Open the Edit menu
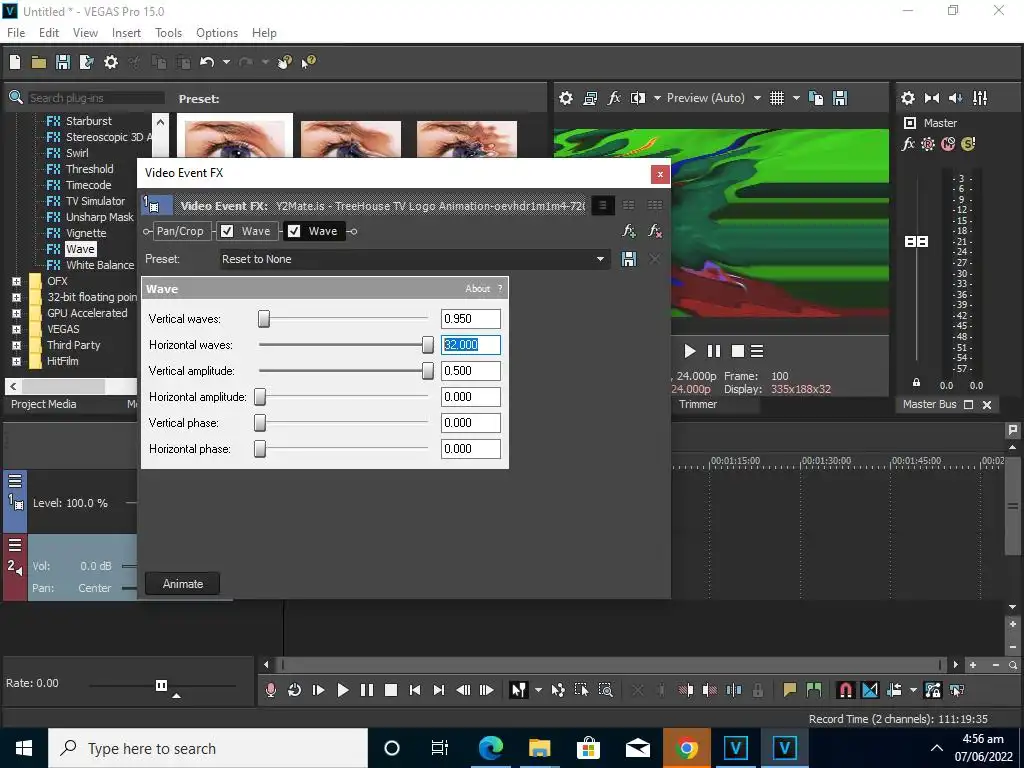1024x768 pixels. tap(49, 33)
